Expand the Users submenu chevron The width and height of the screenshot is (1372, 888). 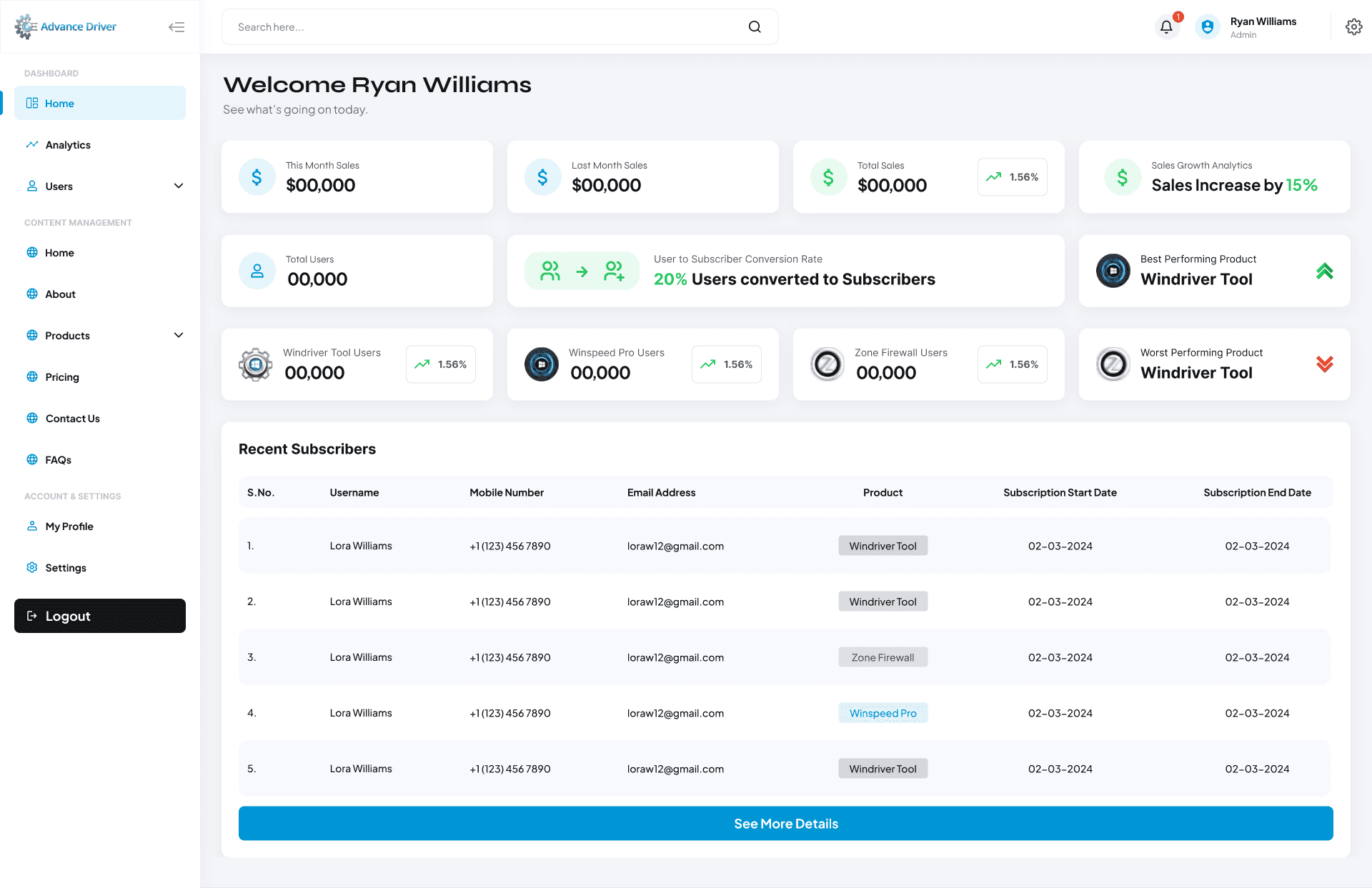179,186
